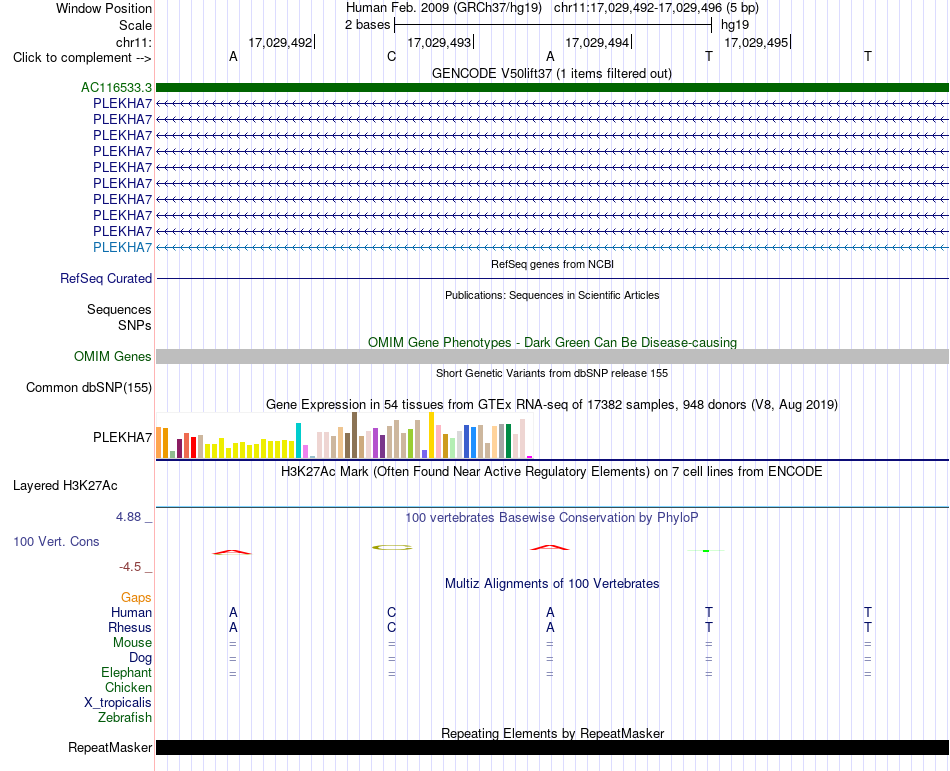Click the gray OMIM Genes bar

pos(552,357)
